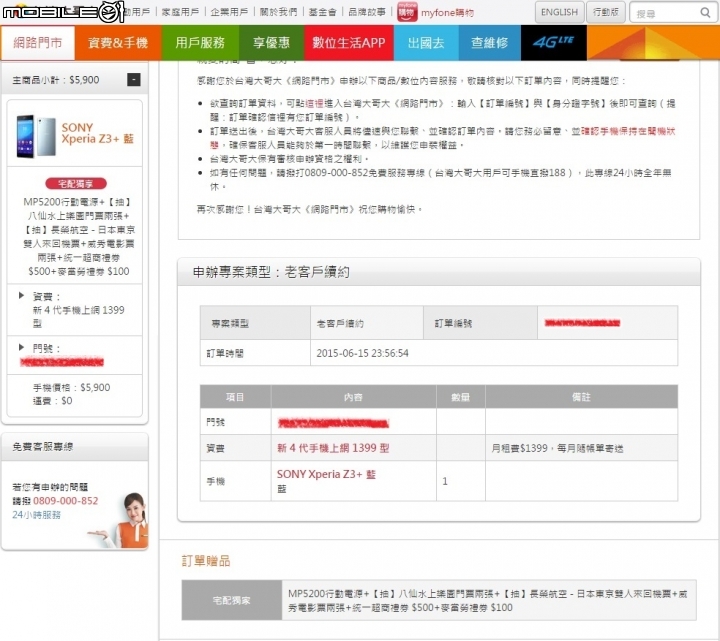Screen dimensions: 720x641
Task: Open 基金會 top link
Action: [x=322, y=12]
